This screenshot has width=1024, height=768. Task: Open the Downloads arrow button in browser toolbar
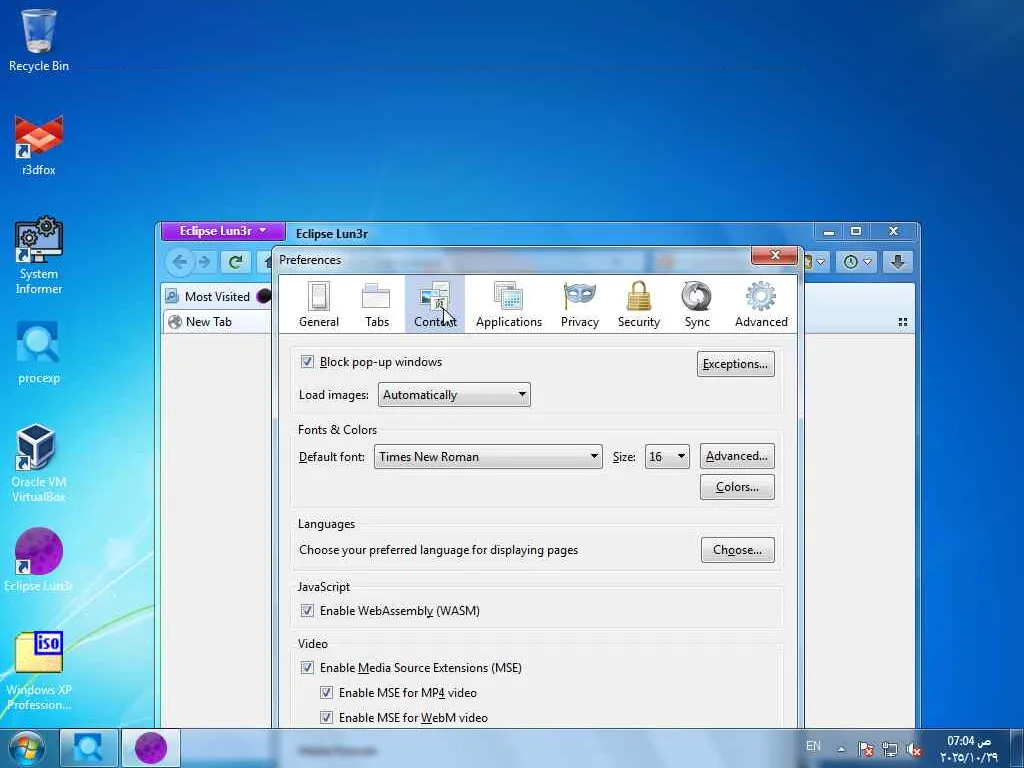click(x=897, y=262)
